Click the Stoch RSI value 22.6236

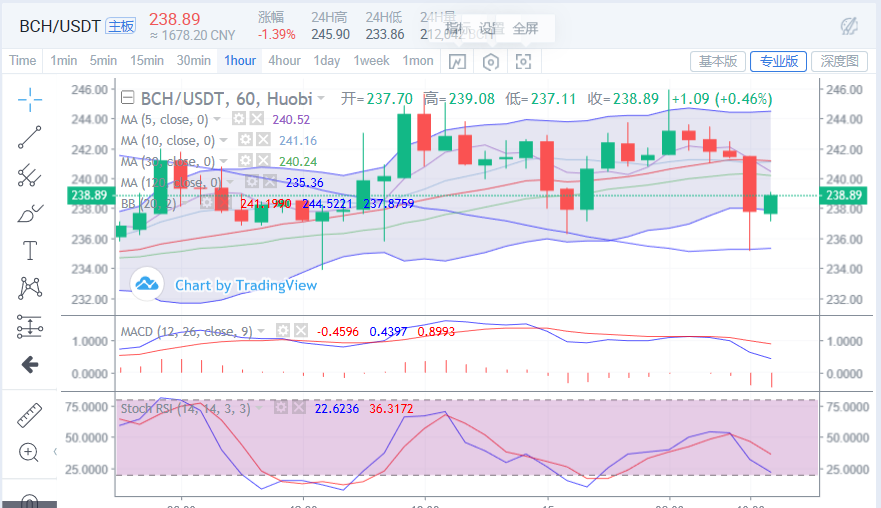tap(337, 409)
